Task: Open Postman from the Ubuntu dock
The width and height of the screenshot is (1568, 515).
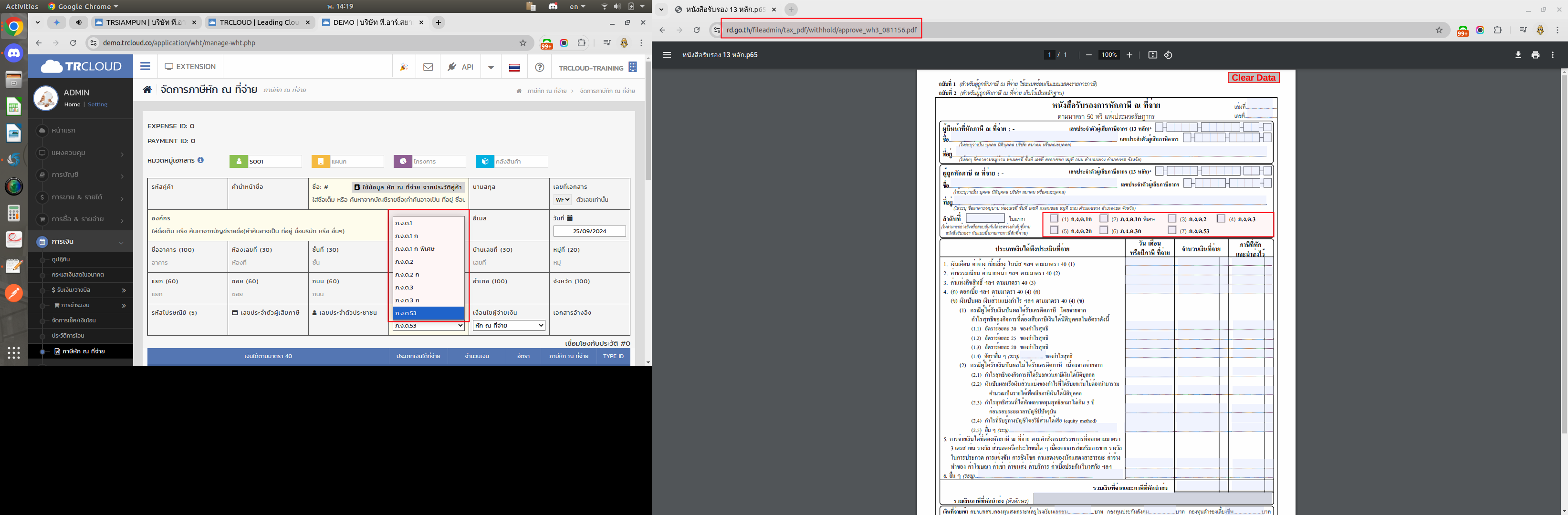Action: [x=13, y=293]
